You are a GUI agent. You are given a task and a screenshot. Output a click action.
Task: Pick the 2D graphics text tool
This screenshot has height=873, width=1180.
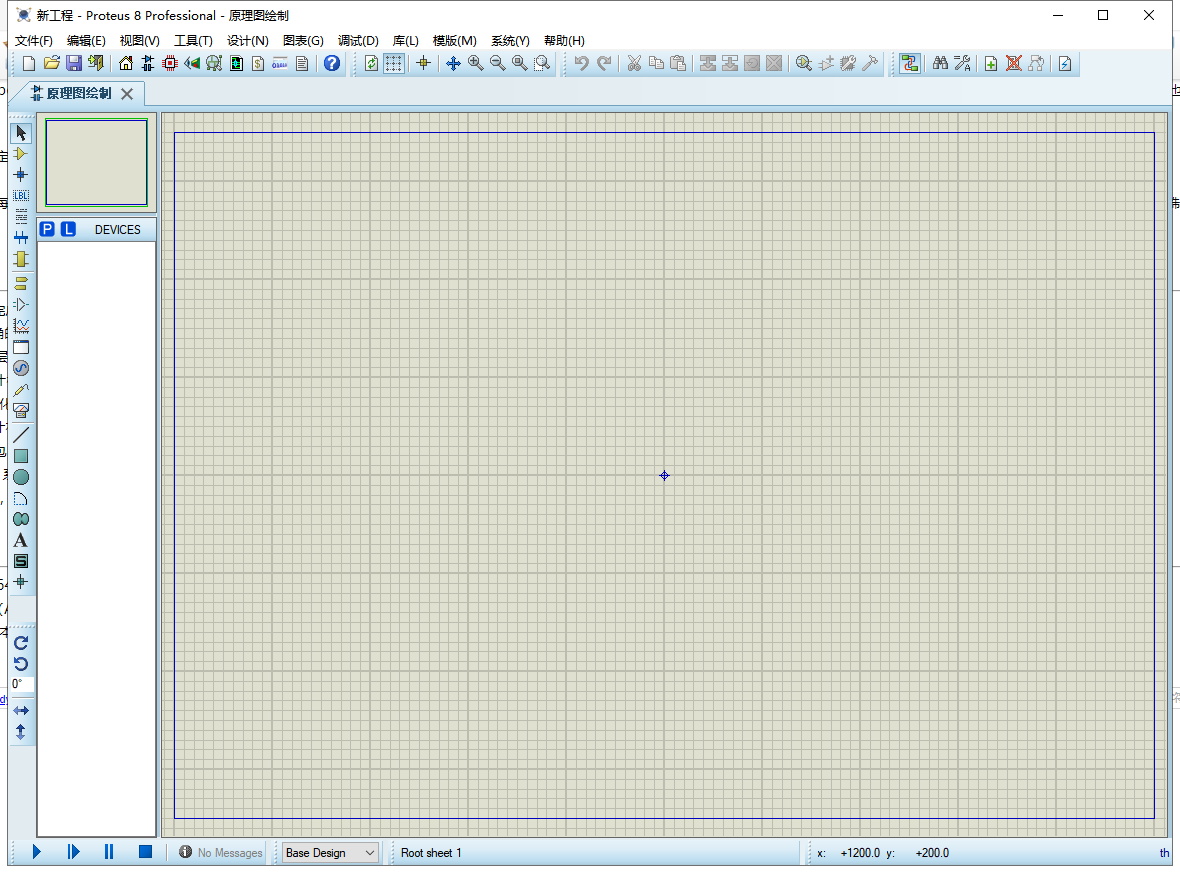pyautogui.click(x=21, y=540)
